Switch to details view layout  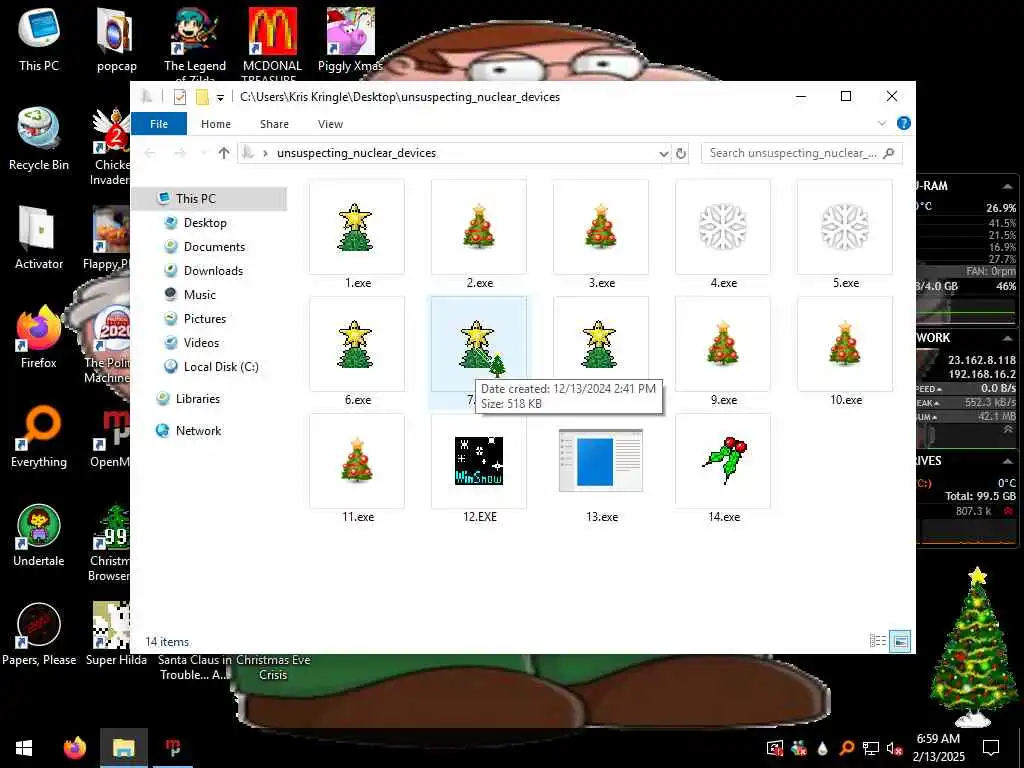(878, 641)
